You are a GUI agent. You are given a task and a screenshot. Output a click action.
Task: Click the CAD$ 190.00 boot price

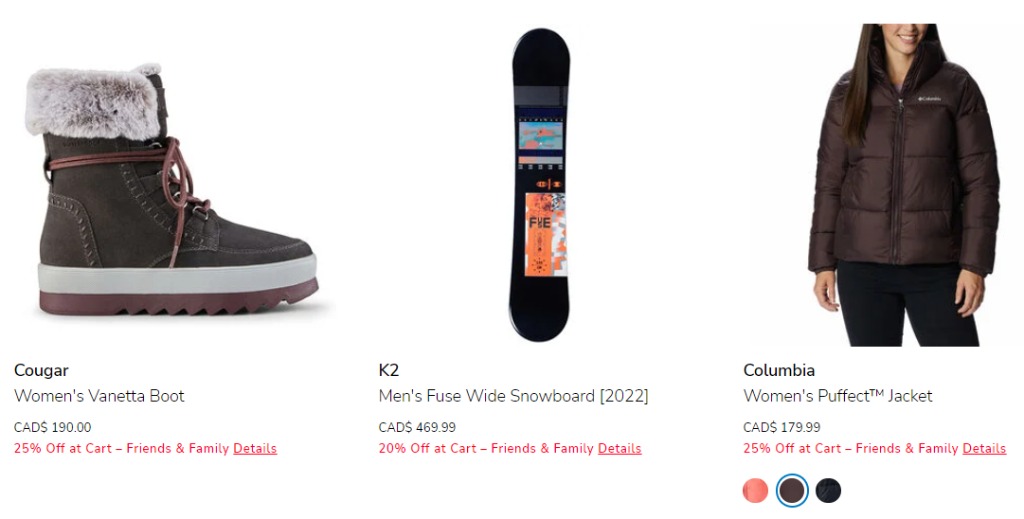[x=52, y=428]
